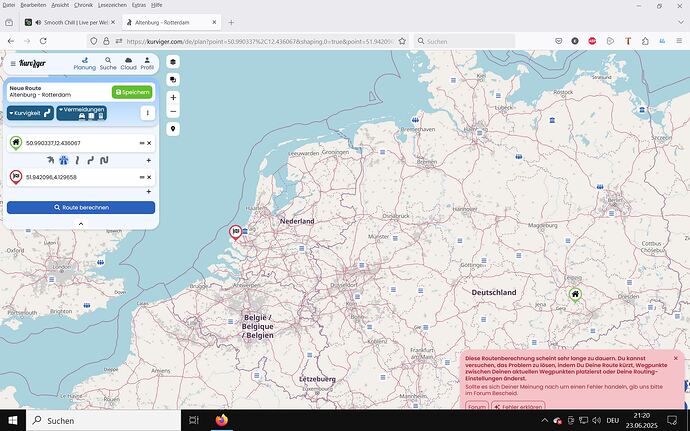Image resolution: width=690 pixels, height=431 pixels.
Task: Click the Kurviger logo
Action: 33,64
